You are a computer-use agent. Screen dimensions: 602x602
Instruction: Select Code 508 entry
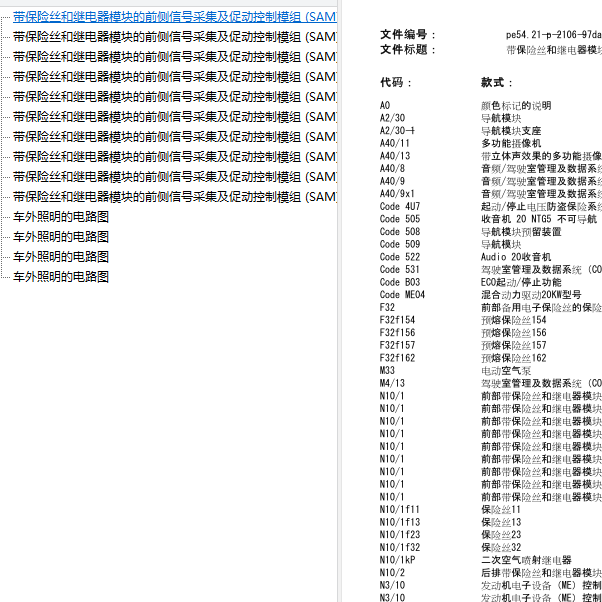pyautogui.click(x=400, y=232)
